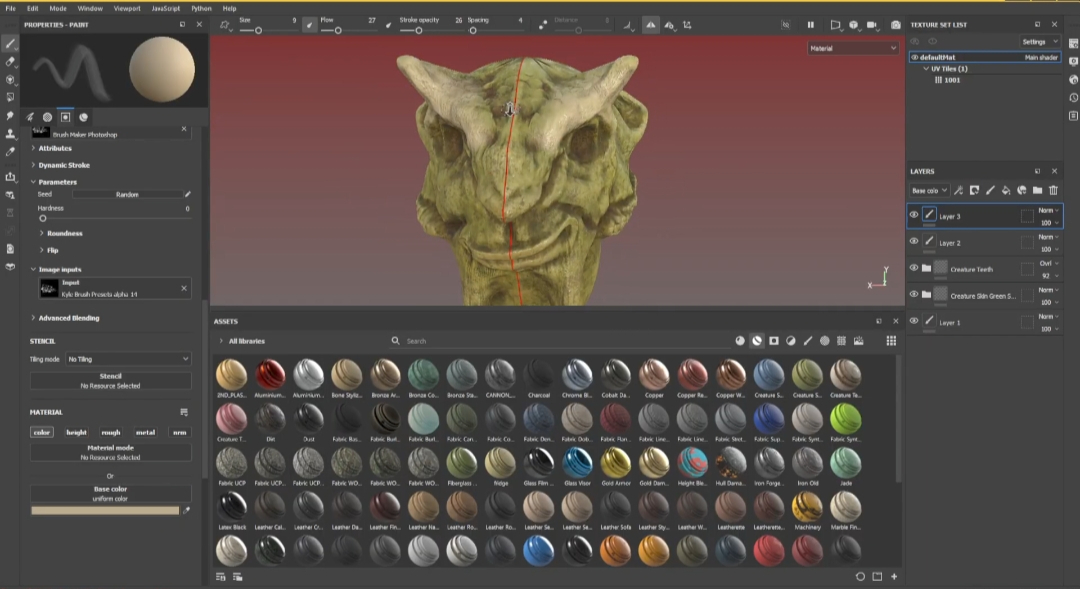Open the Tiling mode dropdown
This screenshot has height=589, width=1080.
coord(128,359)
